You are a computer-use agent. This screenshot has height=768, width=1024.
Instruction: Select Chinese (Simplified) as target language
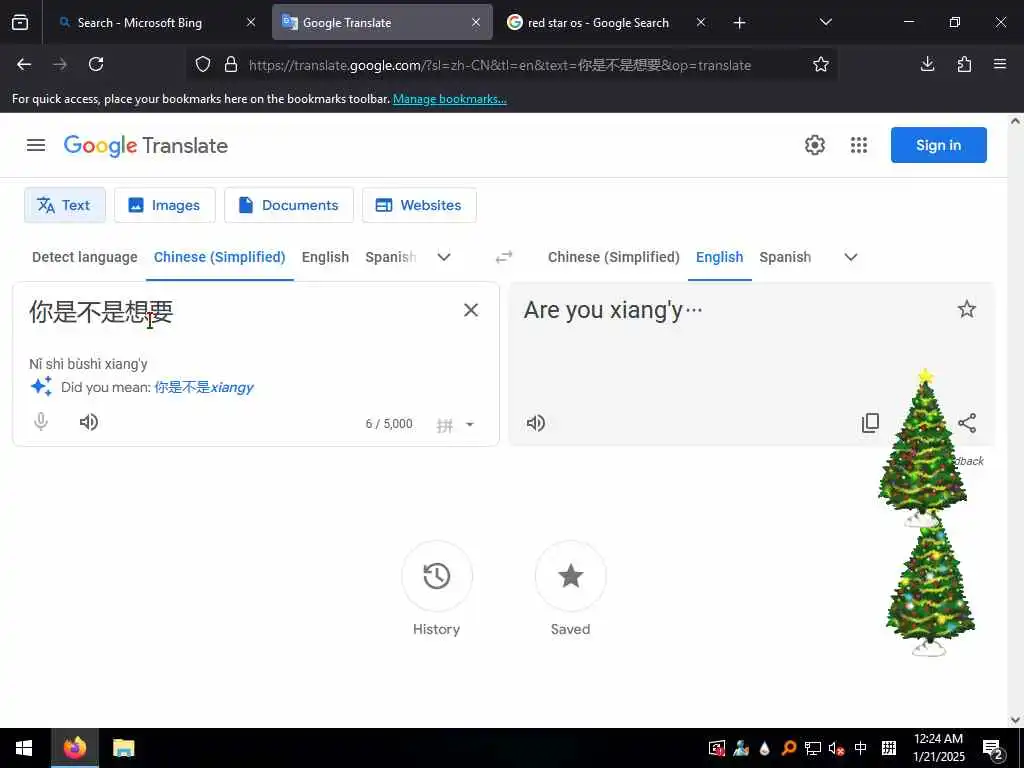pos(614,257)
